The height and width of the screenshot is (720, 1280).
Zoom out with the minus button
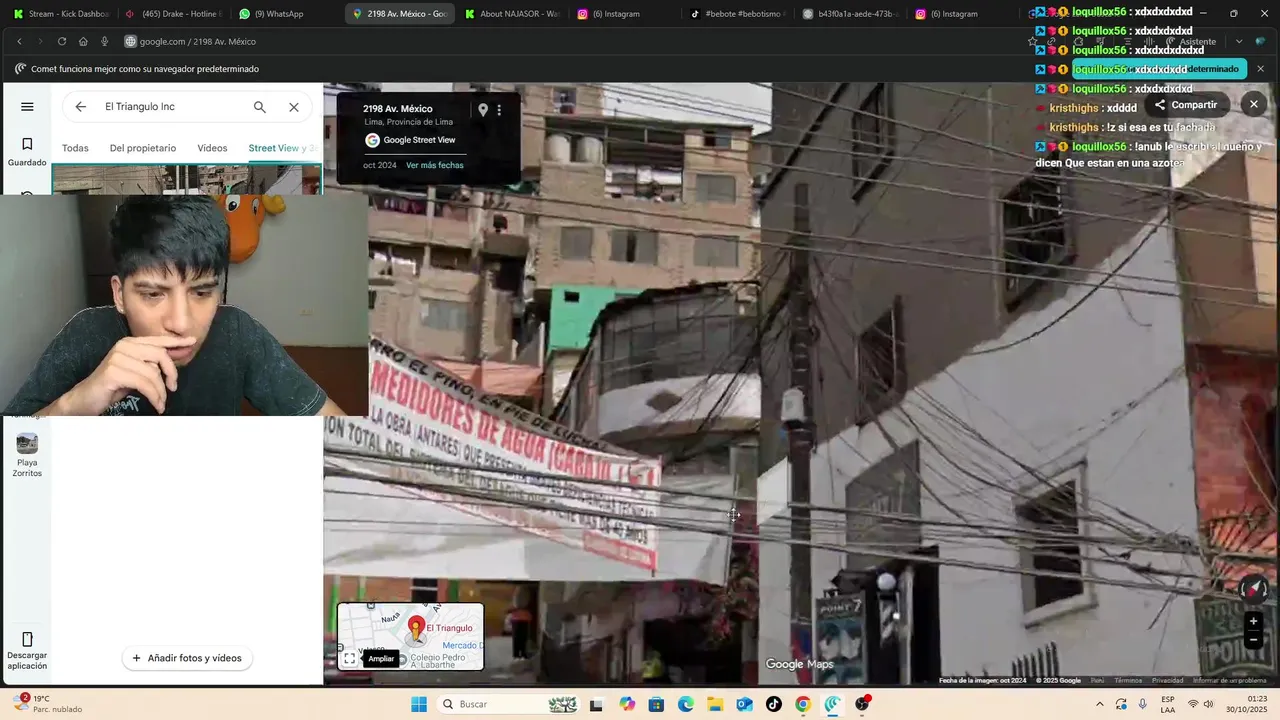[x=1253, y=640]
